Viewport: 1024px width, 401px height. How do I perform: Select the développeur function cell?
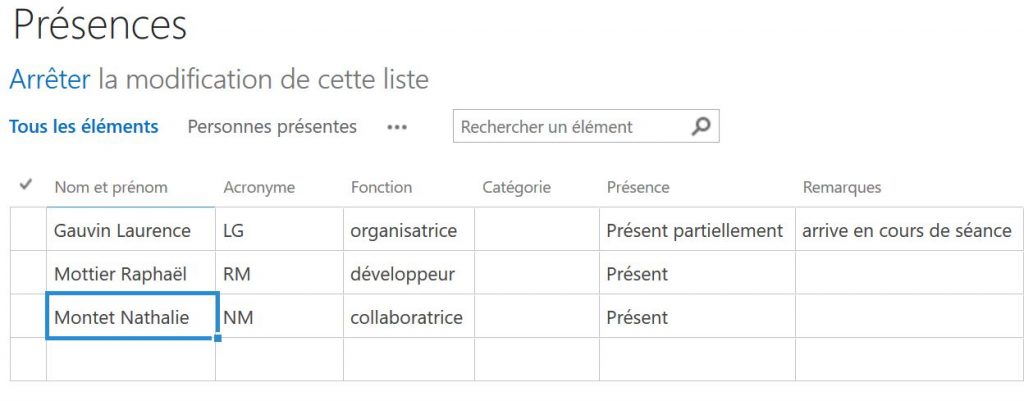coord(403,273)
